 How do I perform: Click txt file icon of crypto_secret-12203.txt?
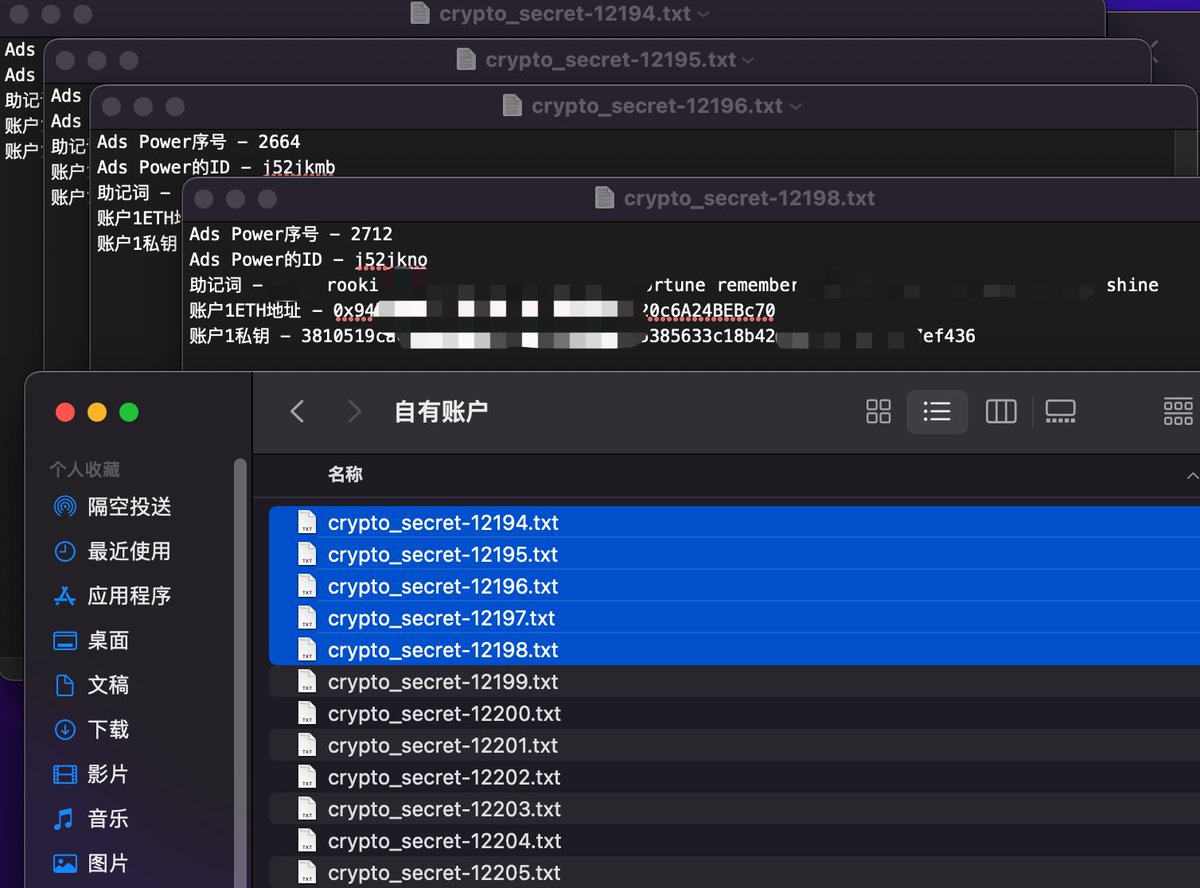coord(307,809)
